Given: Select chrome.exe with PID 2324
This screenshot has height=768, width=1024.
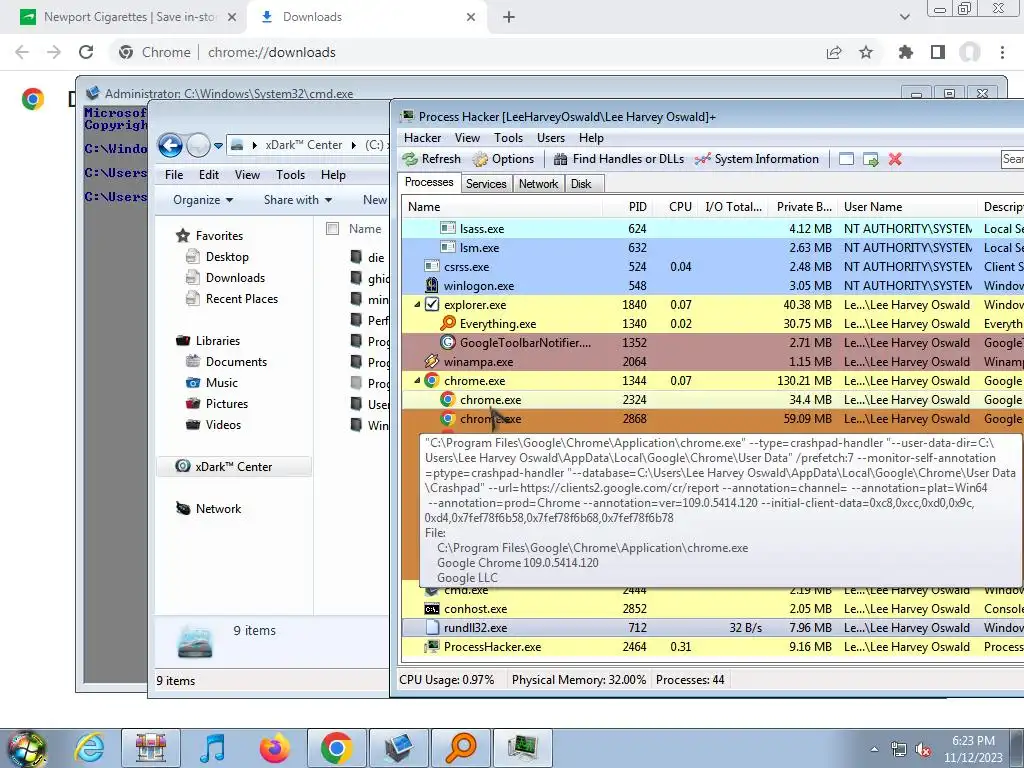Looking at the screenshot, I should tap(712, 400).
